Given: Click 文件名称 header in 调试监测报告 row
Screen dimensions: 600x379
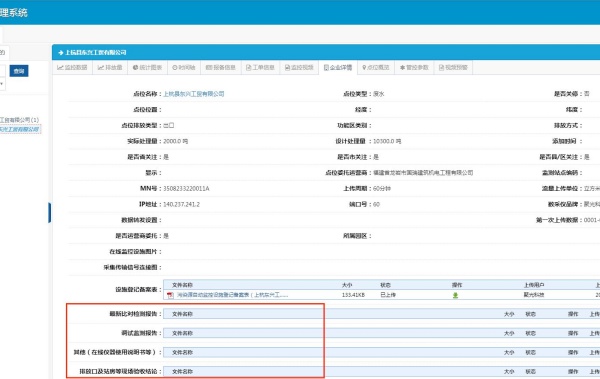Looking at the screenshot, I should (182, 333).
